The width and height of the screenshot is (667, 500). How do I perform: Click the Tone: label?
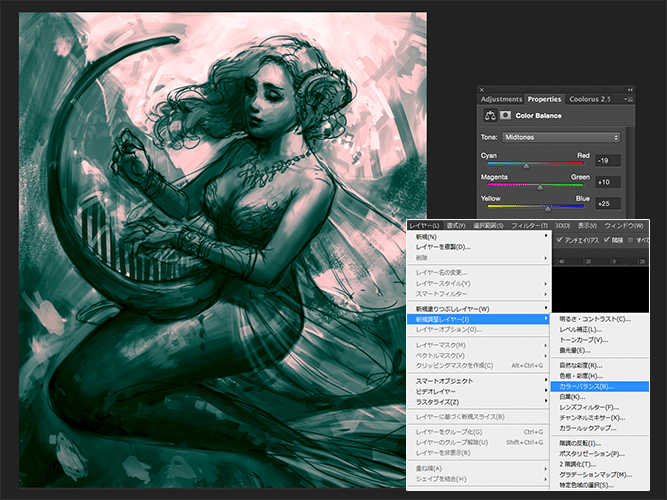(489, 137)
